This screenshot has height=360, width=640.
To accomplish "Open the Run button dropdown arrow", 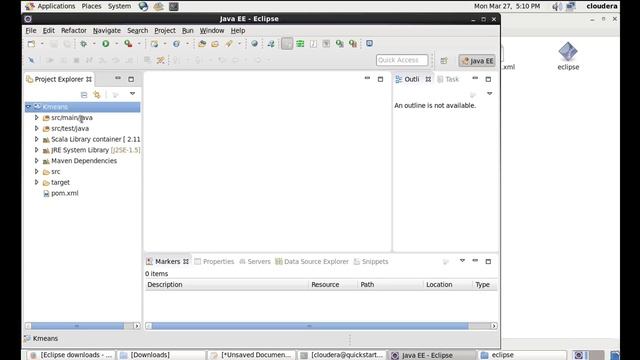I will click(x=116, y=44).
